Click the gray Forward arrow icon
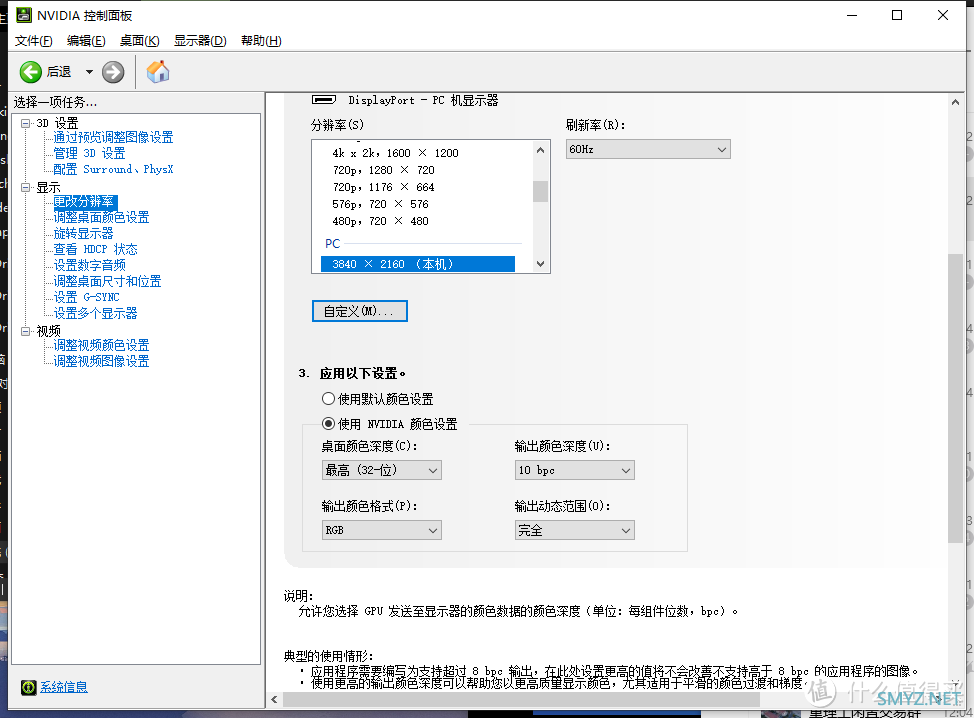This screenshot has width=974, height=718. (113, 72)
